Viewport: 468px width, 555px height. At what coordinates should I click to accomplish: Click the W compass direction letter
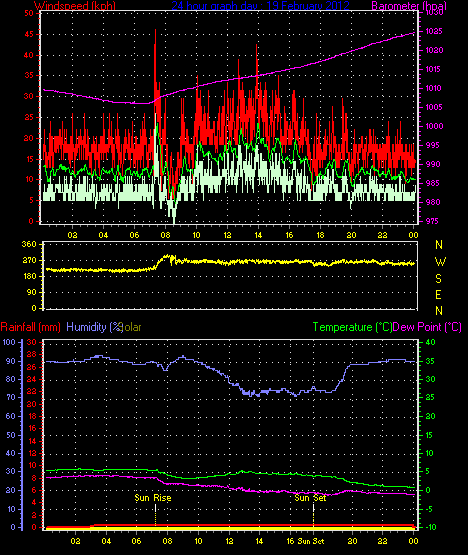click(440, 262)
